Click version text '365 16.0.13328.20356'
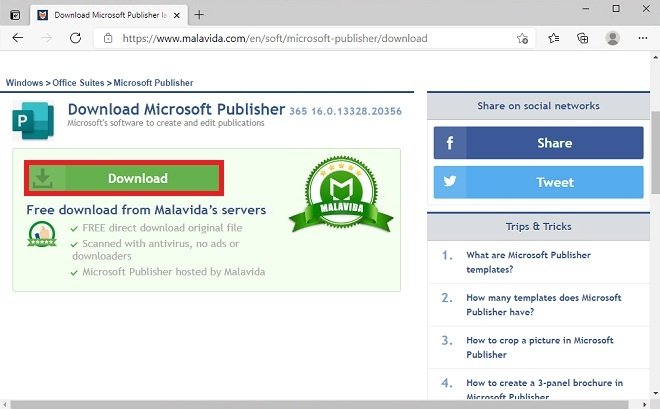The height and width of the screenshot is (409, 660). [345, 111]
